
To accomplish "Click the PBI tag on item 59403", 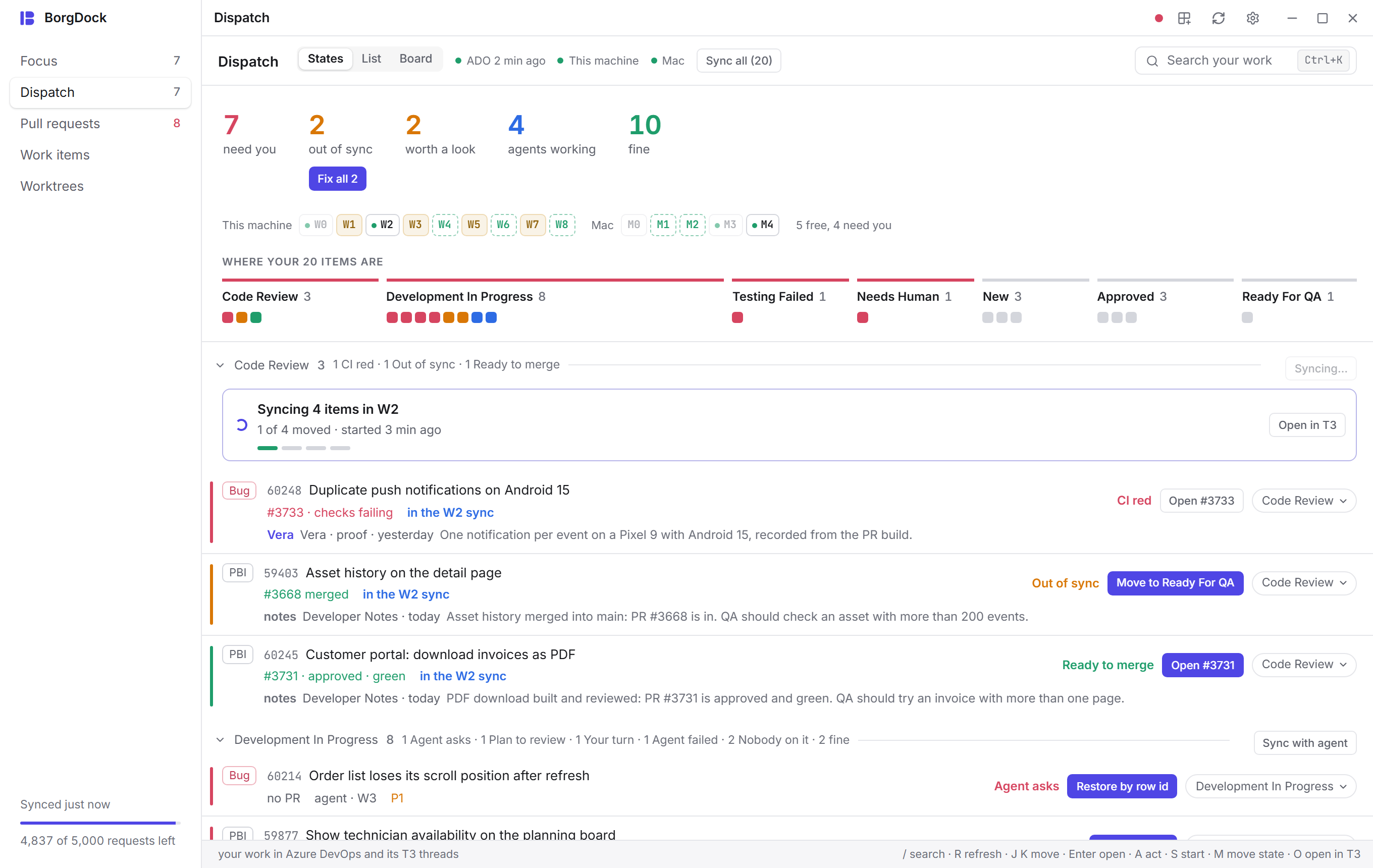I will click(238, 572).
